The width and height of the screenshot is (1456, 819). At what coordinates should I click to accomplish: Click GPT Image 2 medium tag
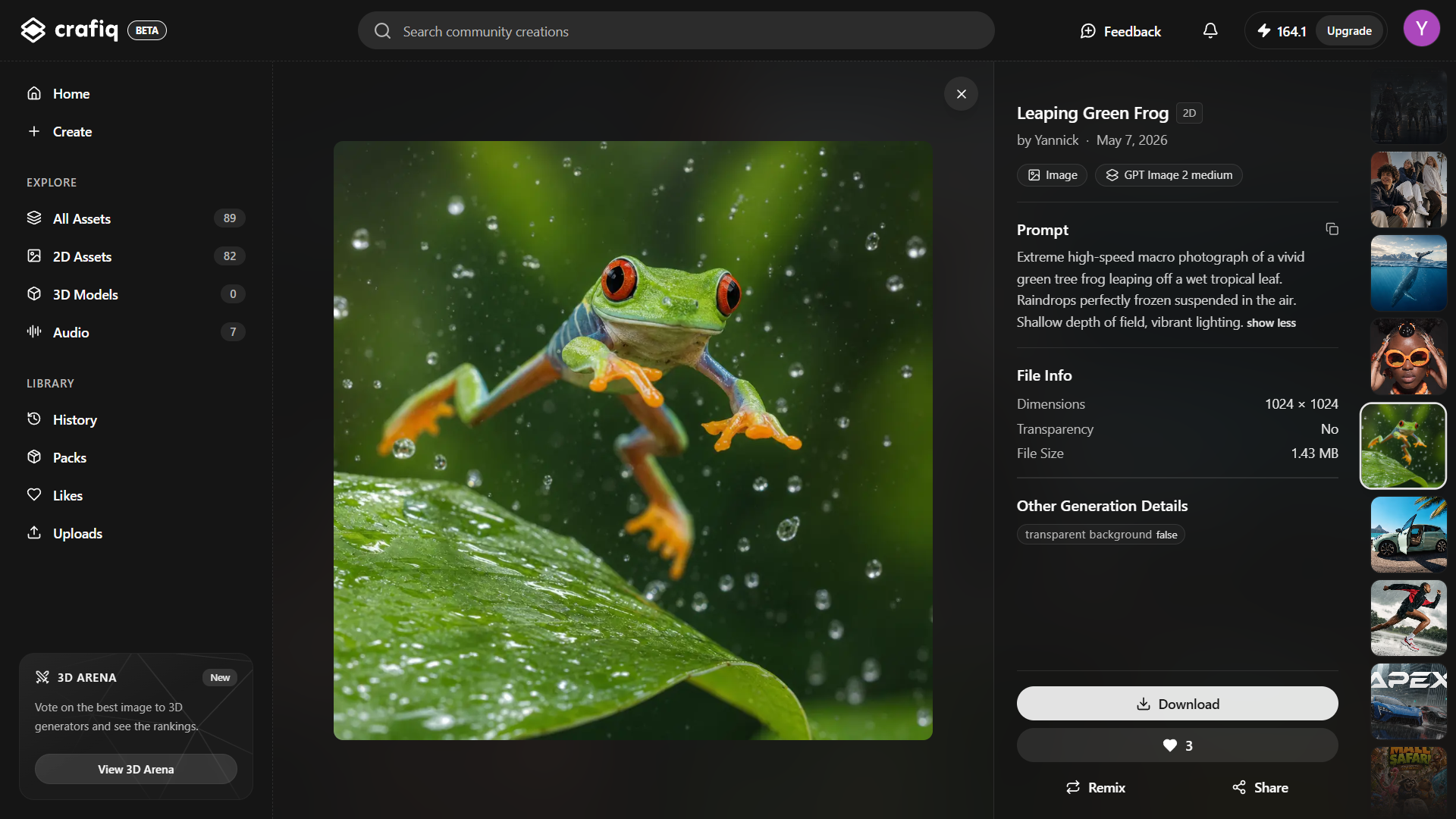click(x=1169, y=175)
